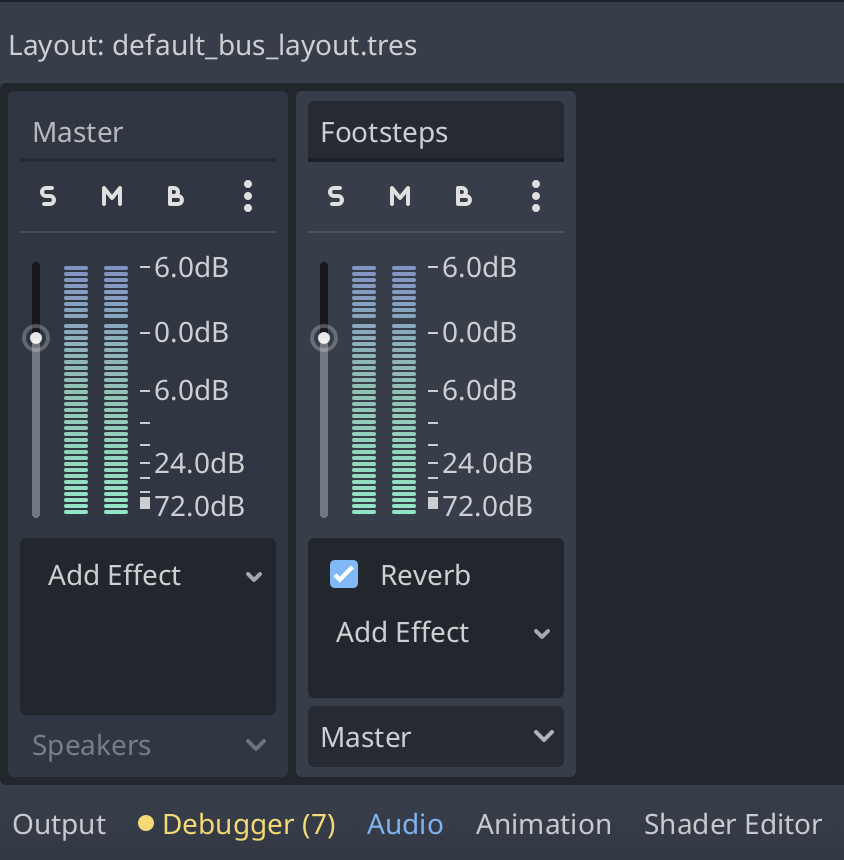Open Add Effect dropdown on Master bus
This screenshot has height=860, width=844.
(x=148, y=576)
